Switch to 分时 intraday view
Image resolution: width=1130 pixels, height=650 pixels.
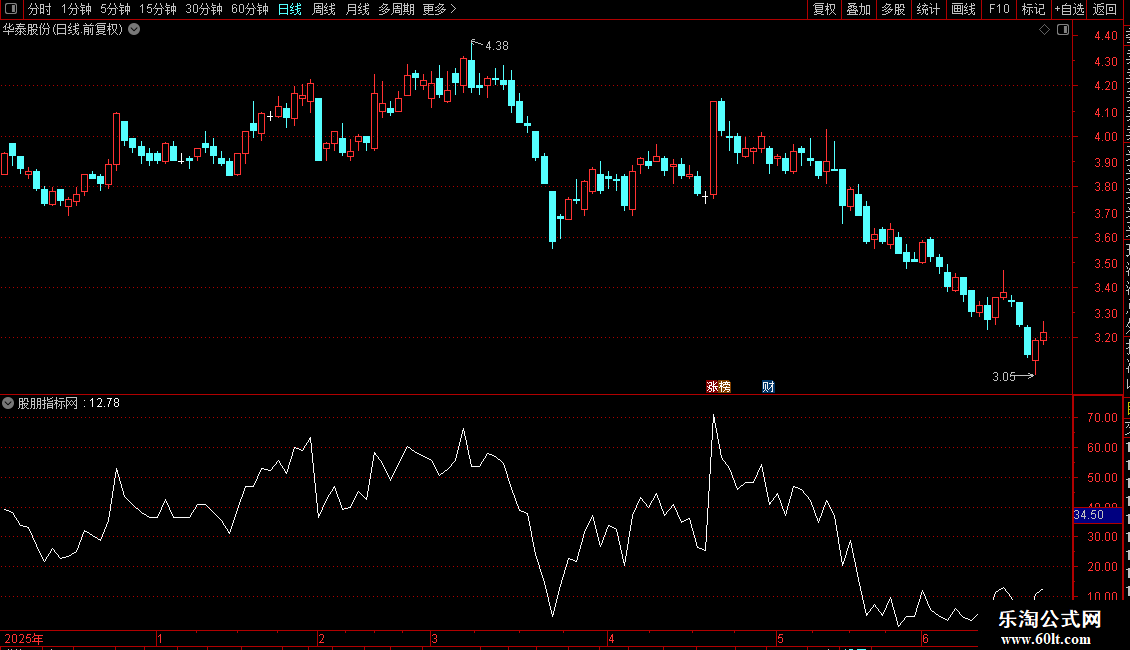[x=40, y=9]
